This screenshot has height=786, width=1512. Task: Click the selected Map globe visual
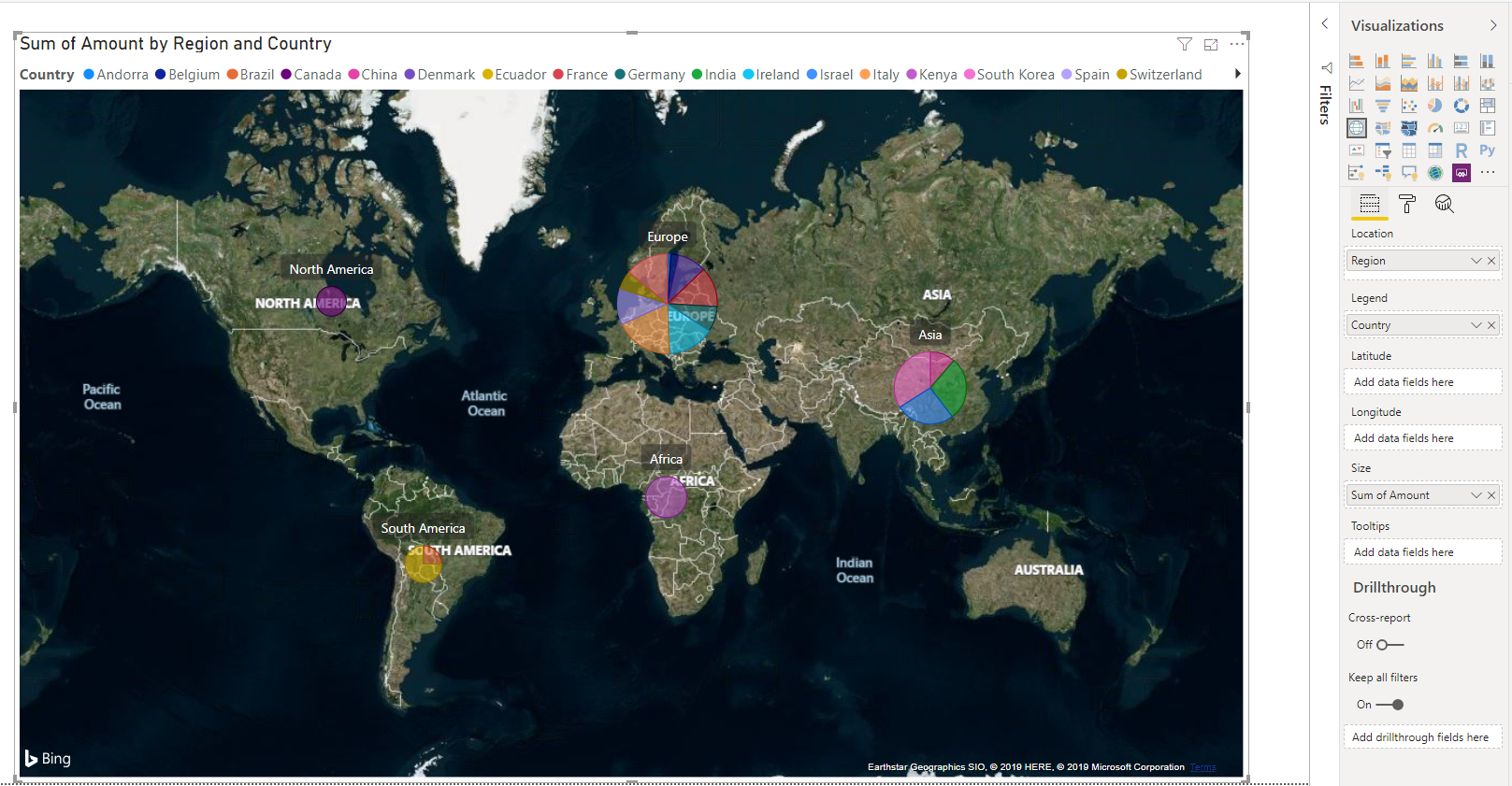pyautogui.click(x=1357, y=128)
